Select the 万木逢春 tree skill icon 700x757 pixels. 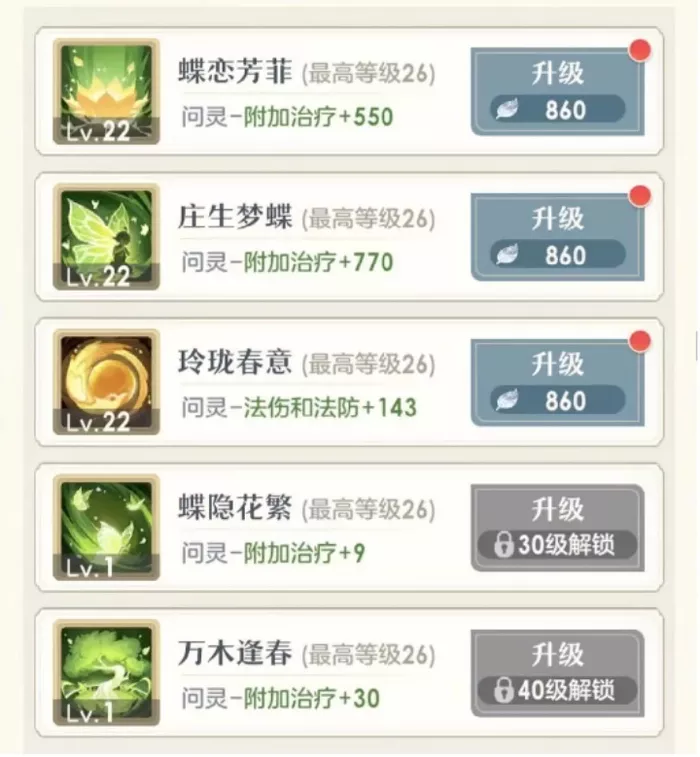coord(106,673)
